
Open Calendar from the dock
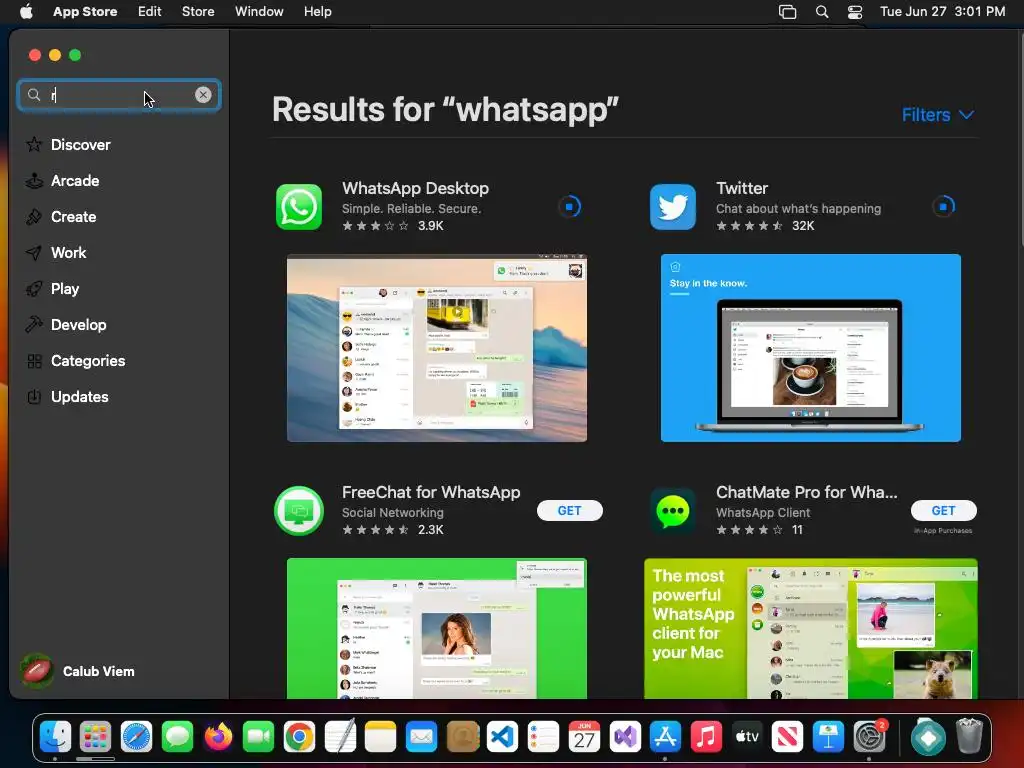[x=584, y=737]
